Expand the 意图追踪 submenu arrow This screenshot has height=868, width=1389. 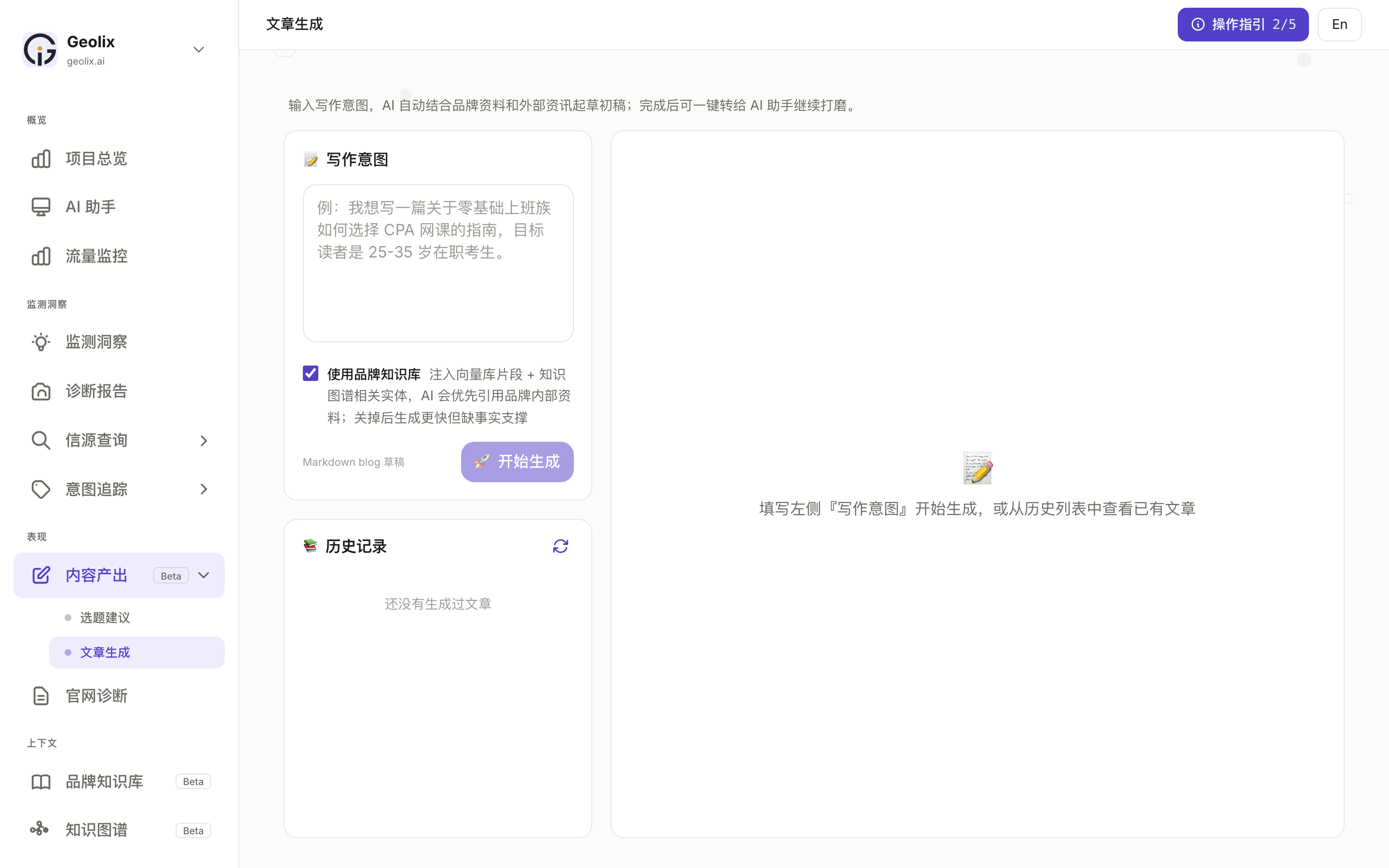click(204, 489)
